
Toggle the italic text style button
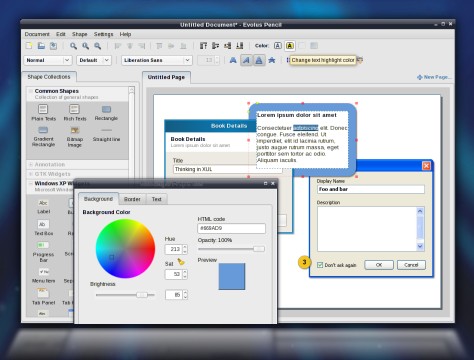[246, 60]
